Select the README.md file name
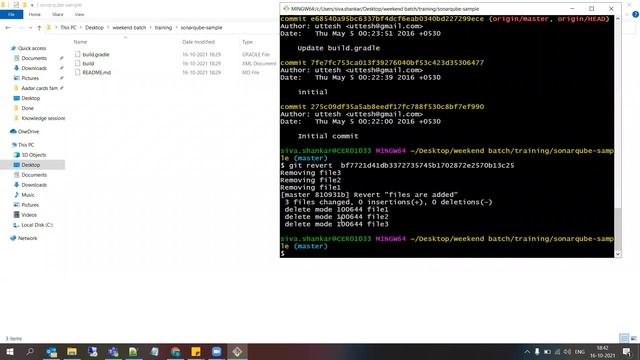The width and height of the screenshot is (640, 360). click(x=97, y=72)
